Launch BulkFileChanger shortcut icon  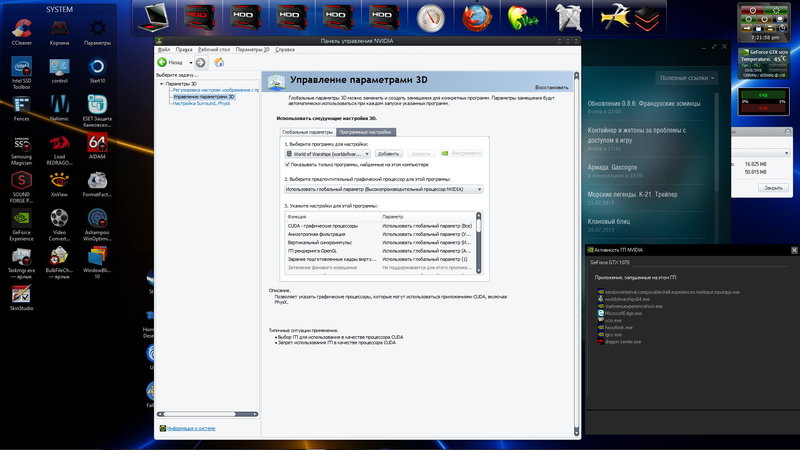coord(59,262)
